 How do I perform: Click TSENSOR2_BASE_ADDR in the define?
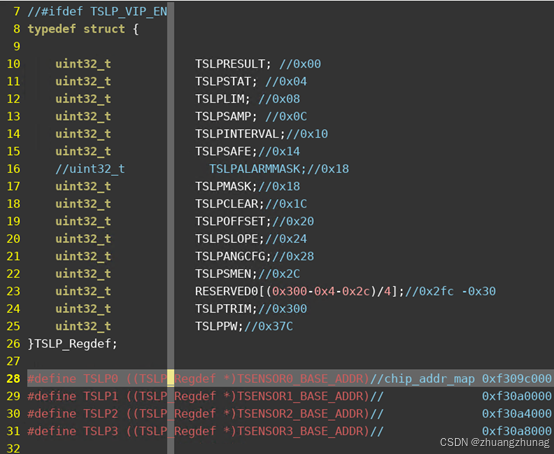coord(300,414)
